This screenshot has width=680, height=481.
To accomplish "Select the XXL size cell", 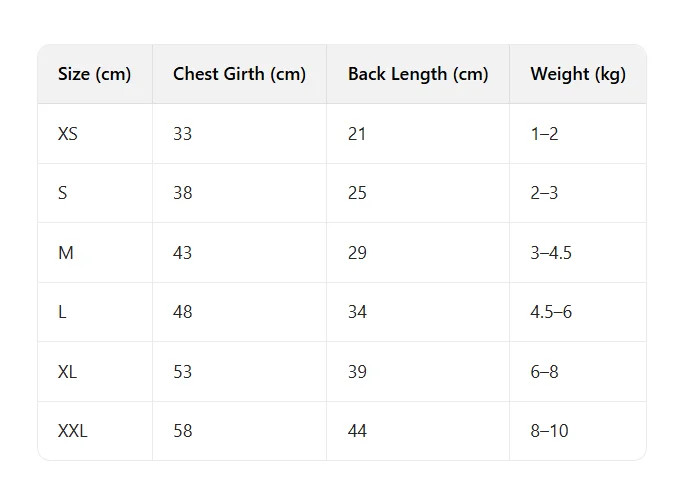I will point(73,431).
